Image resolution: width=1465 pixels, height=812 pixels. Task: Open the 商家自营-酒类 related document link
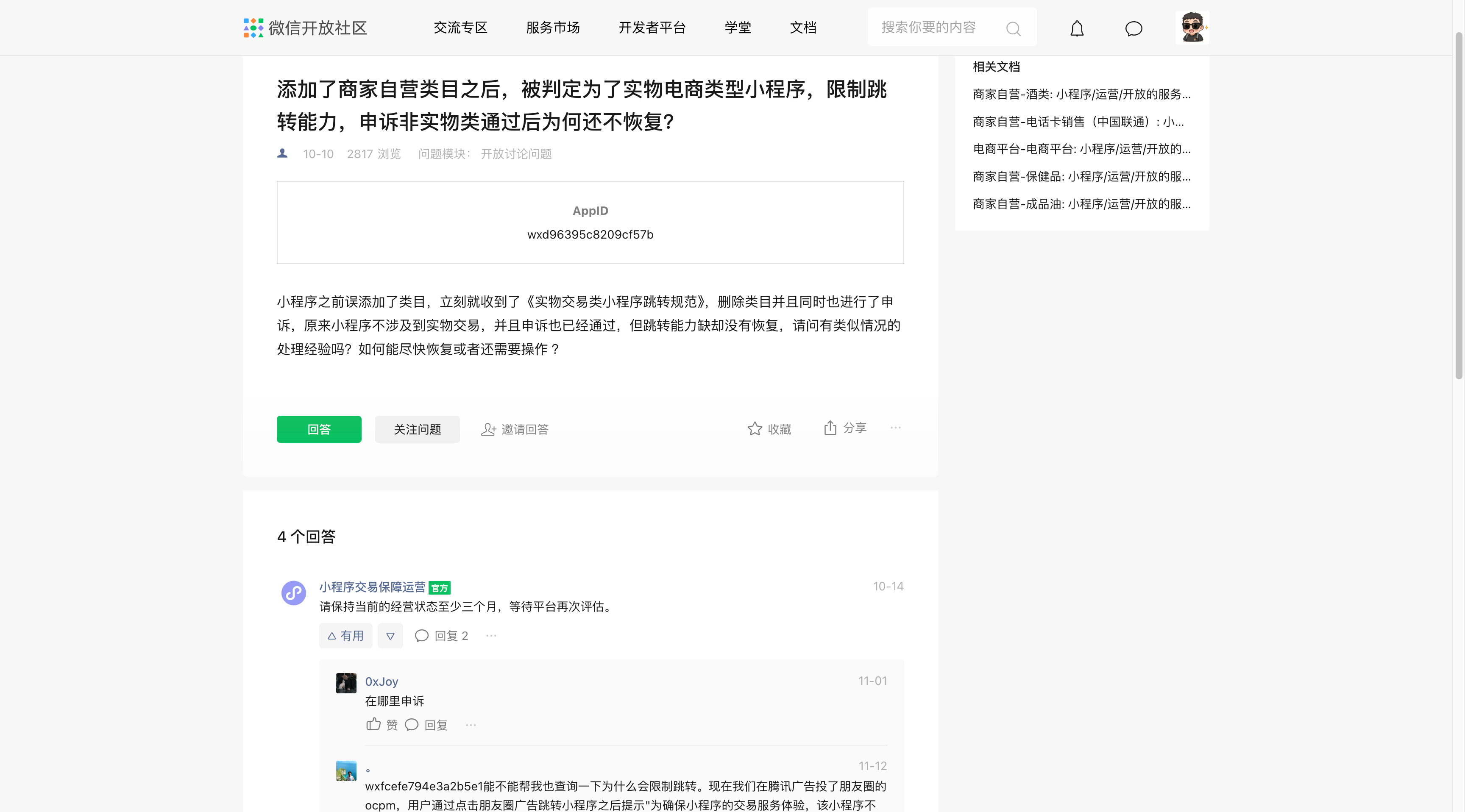click(1081, 94)
